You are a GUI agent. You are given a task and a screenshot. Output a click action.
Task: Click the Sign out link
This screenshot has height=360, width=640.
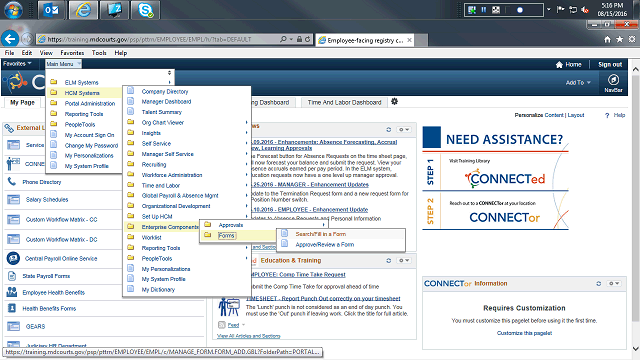coord(610,64)
